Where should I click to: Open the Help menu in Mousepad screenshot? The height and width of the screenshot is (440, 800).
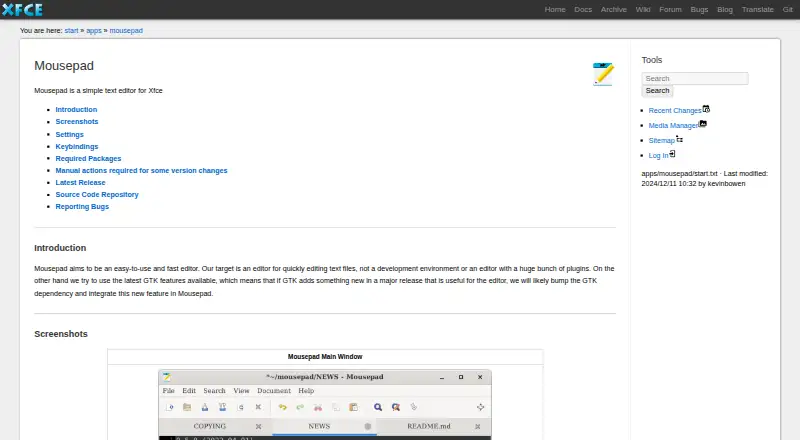click(306, 390)
